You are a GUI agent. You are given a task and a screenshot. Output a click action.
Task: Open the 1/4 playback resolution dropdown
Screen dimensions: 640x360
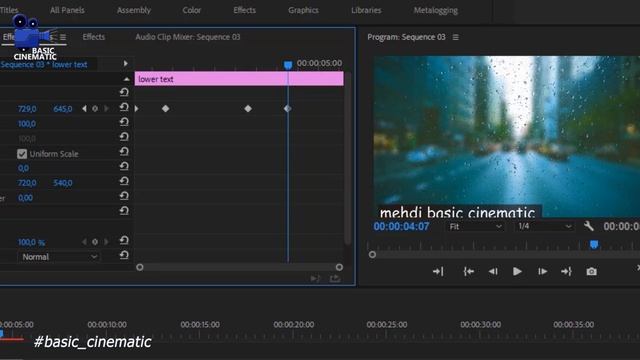tap(544, 227)
